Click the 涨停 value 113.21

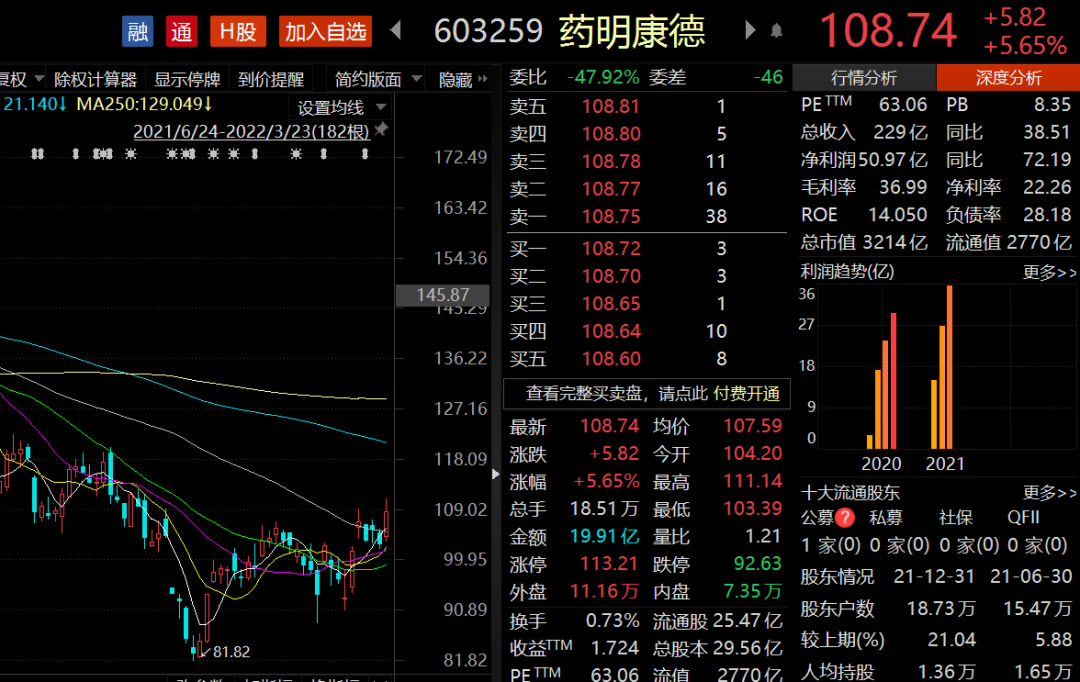tap(609, 564)
